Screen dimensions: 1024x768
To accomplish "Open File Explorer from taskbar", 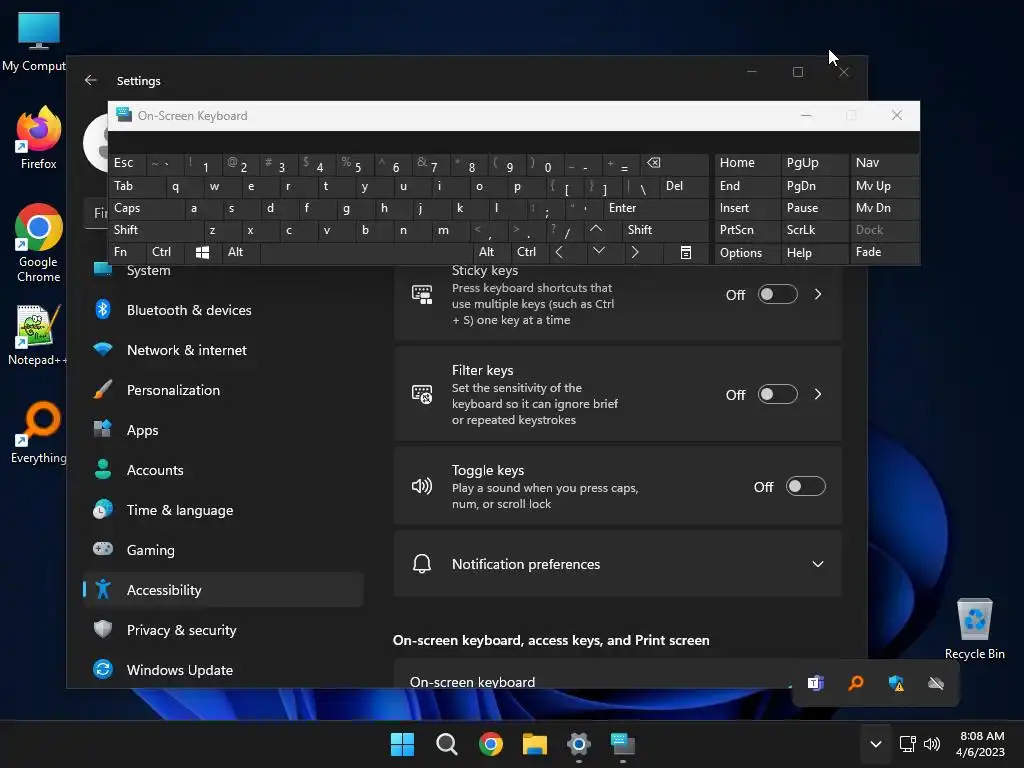I will tap(535, 744).
